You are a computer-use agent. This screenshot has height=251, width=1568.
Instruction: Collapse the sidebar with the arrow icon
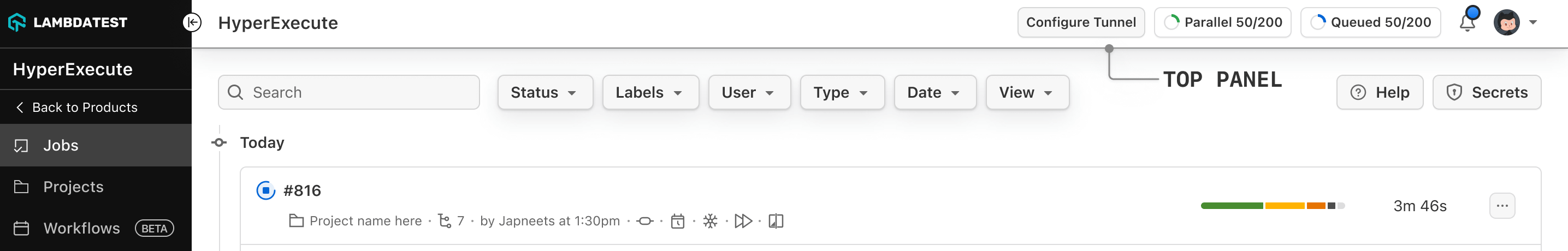pos(192,22)
